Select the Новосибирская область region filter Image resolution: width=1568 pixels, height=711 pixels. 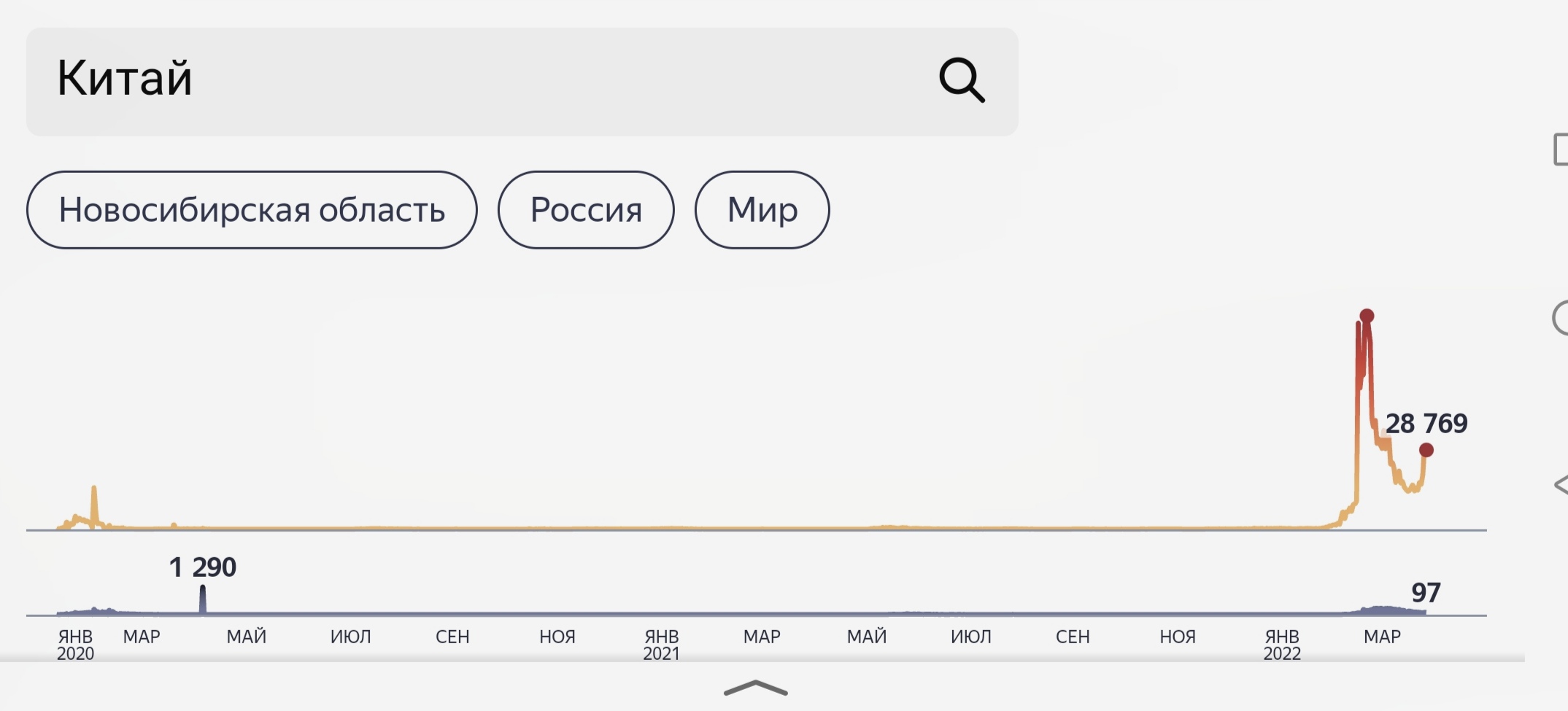(x=252, y=210)
